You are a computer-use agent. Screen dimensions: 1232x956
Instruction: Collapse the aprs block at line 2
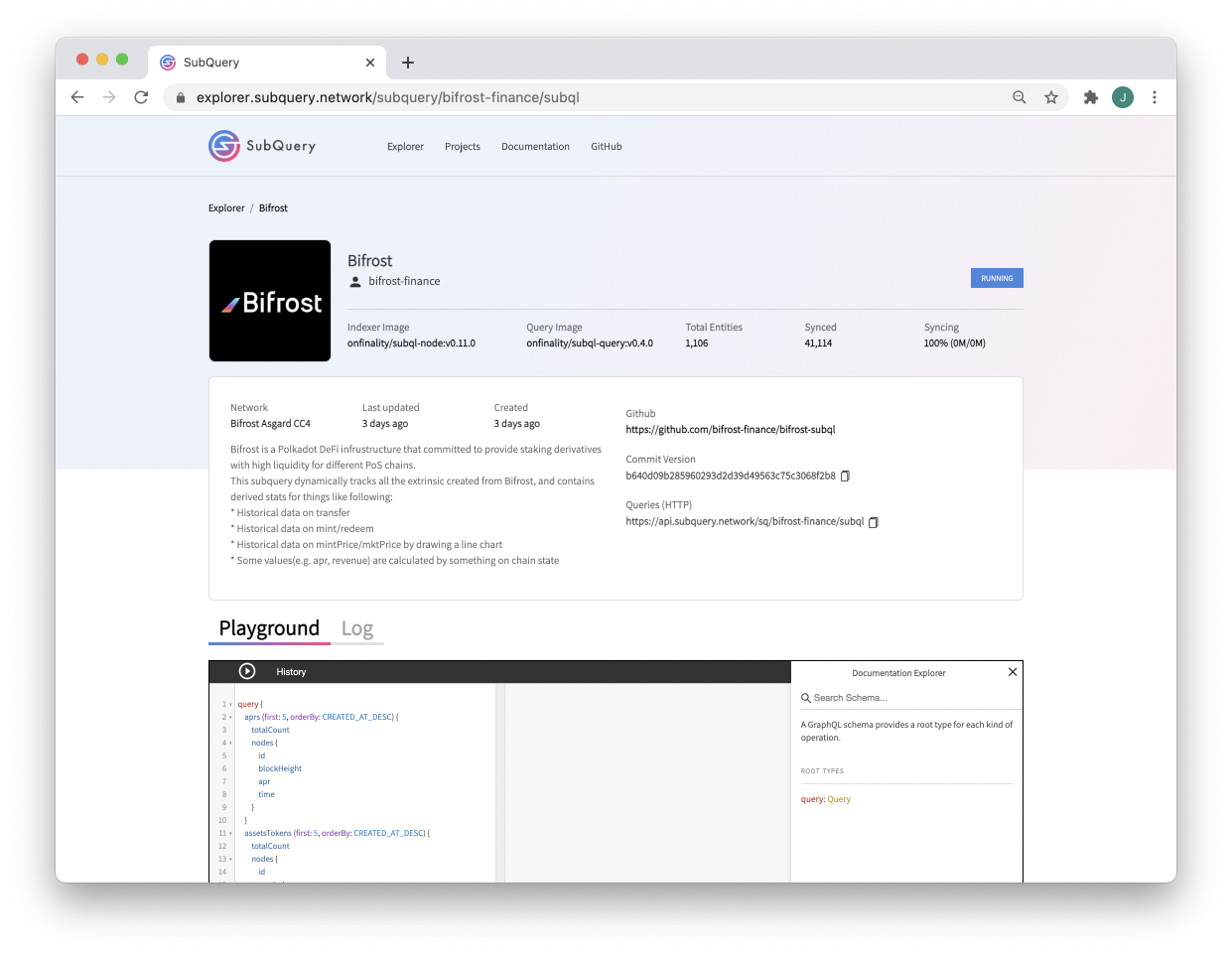pos(231,718)
